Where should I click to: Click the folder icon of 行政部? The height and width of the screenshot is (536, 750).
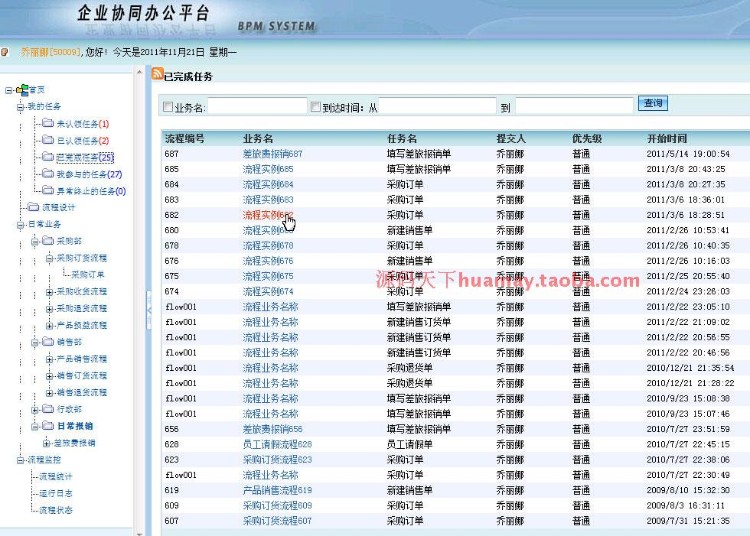pos(48,409)
